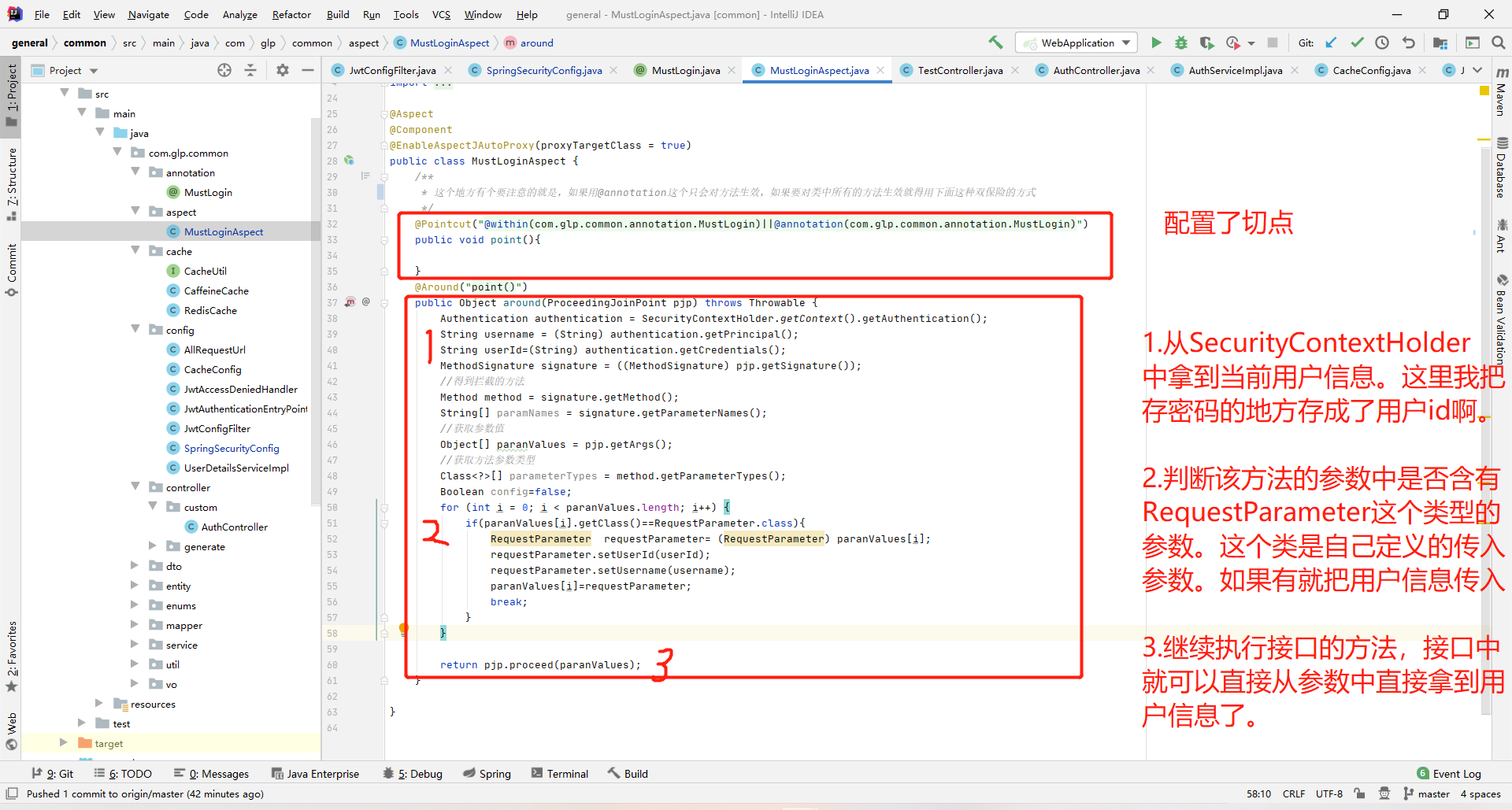Open the 5: Debug tool window
Viewport: 1512px width, 810px height.
coord(413,774)
